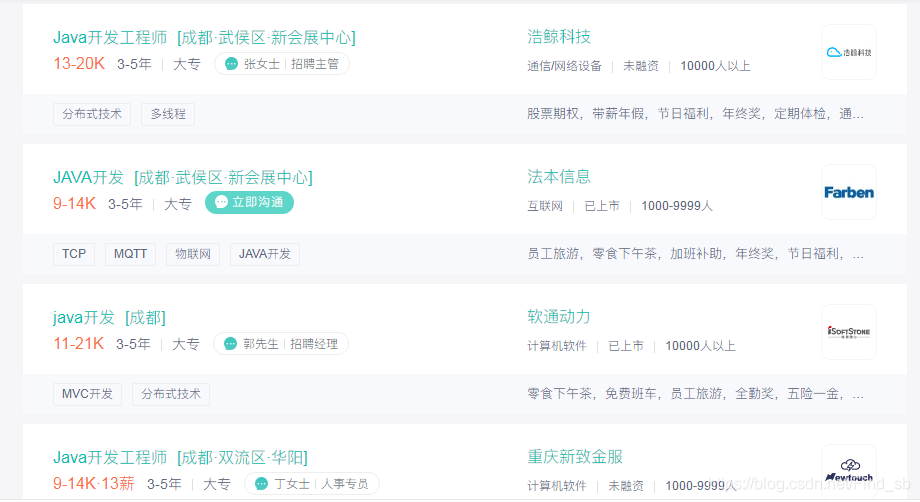Visit the 浩鲸科技 company page

click(x=559, y=37)
